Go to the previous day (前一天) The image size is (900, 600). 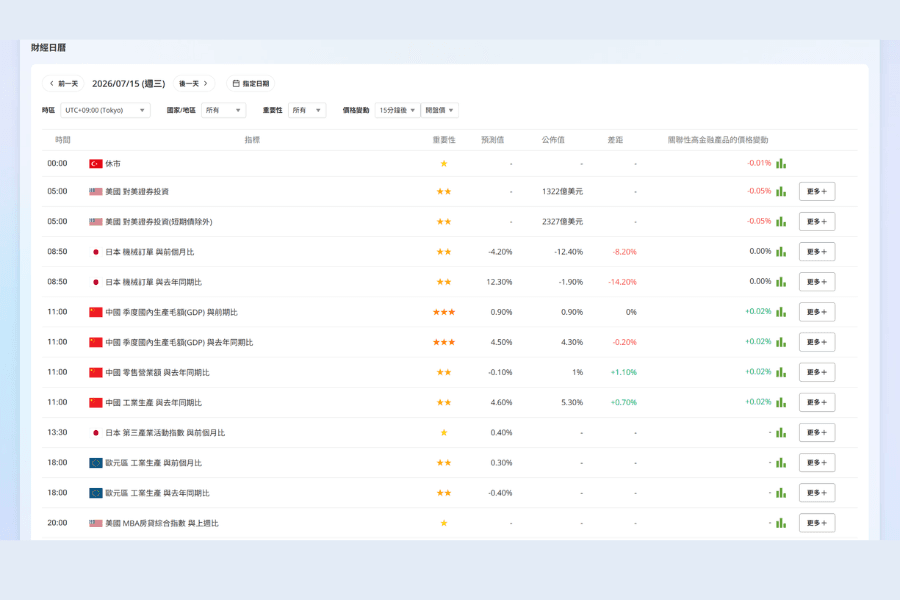(63, 83)
